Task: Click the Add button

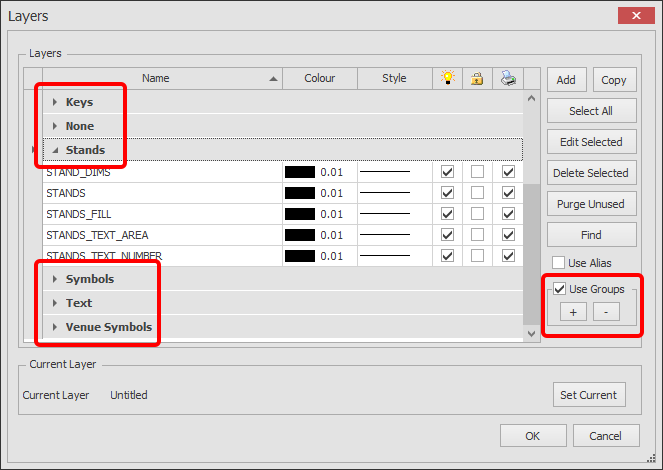Action: (567, 80)
